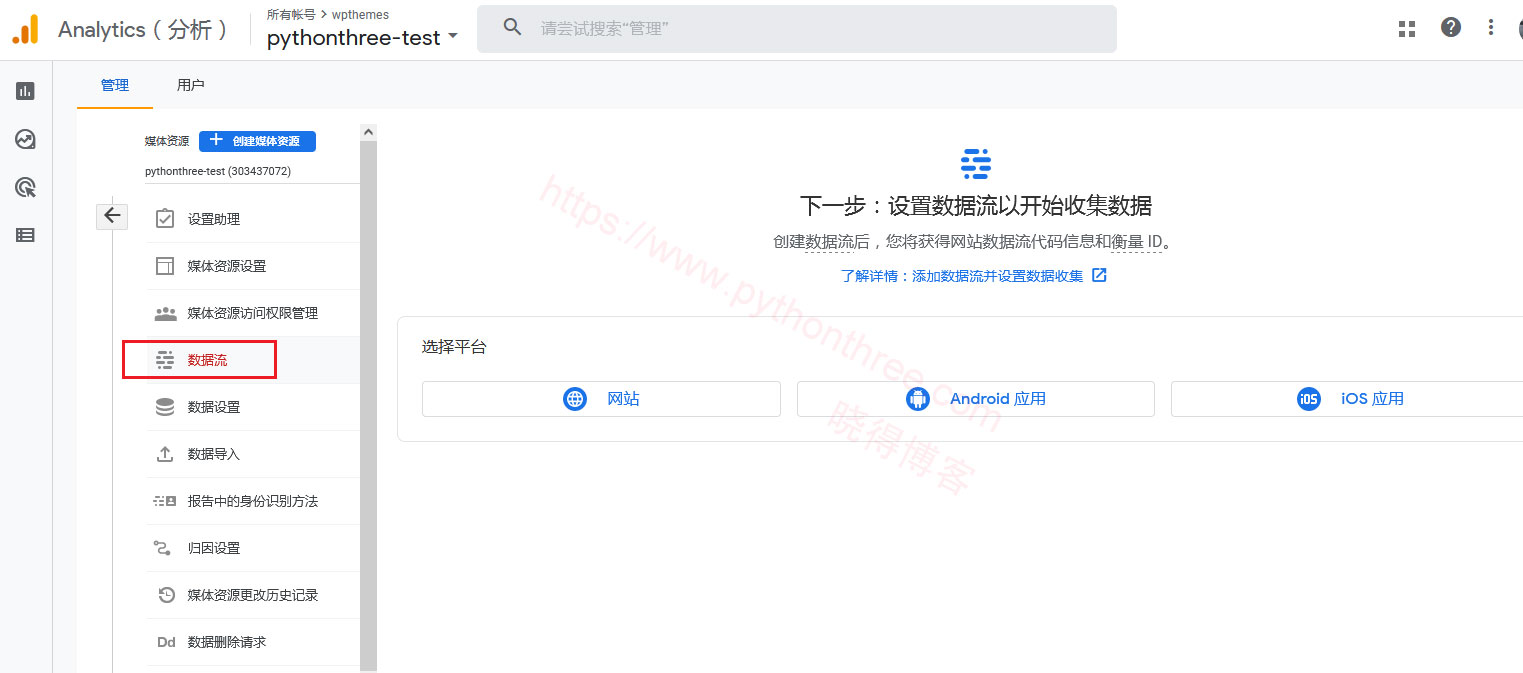Open 媒体资源设置 menu item
This screenshot has height=673, width=1523.
pyautogui.click(x=253, y=266)
